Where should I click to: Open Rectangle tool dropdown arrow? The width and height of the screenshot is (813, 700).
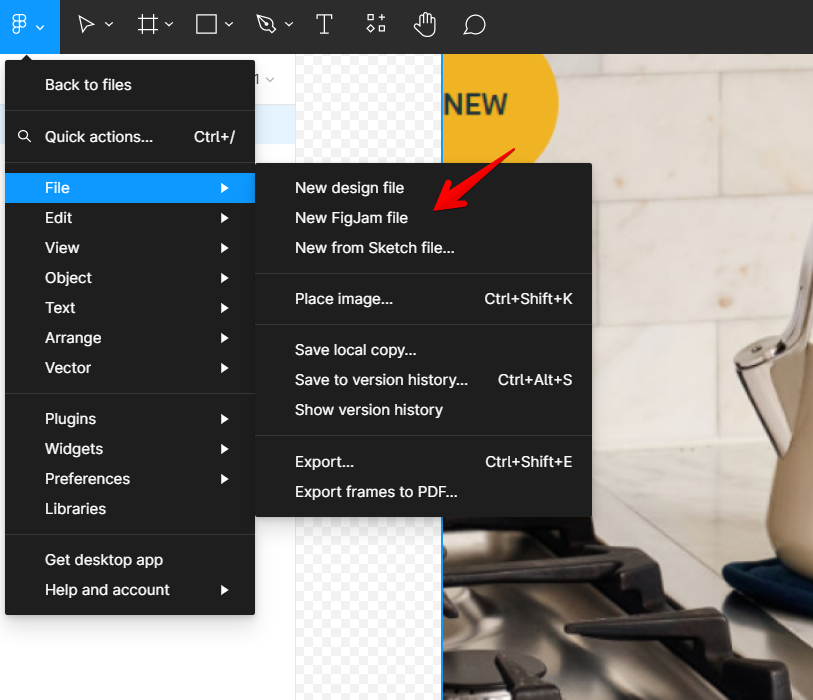tap(229, 25)
